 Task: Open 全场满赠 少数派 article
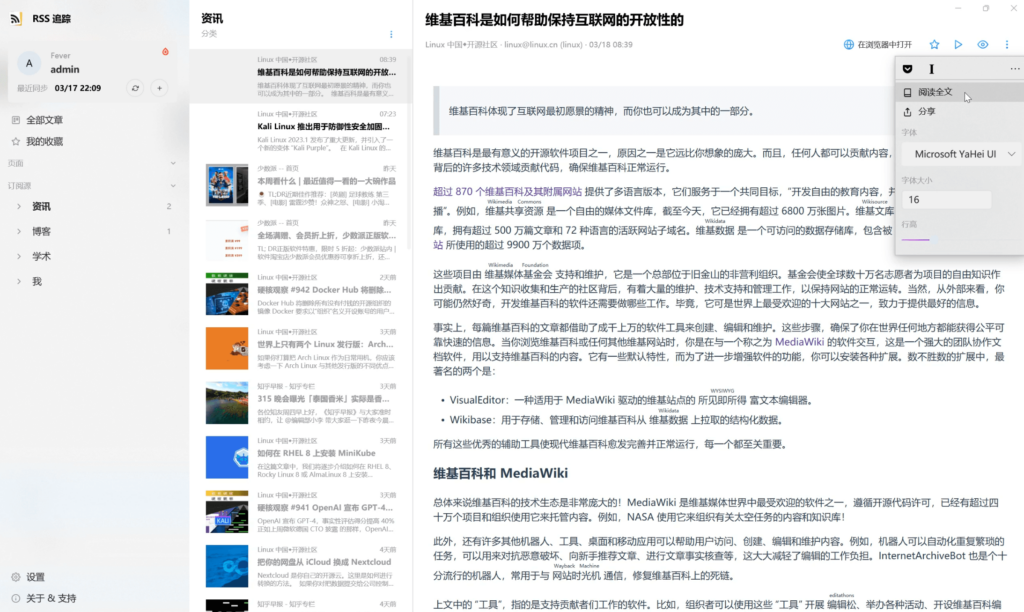(301, 239)
